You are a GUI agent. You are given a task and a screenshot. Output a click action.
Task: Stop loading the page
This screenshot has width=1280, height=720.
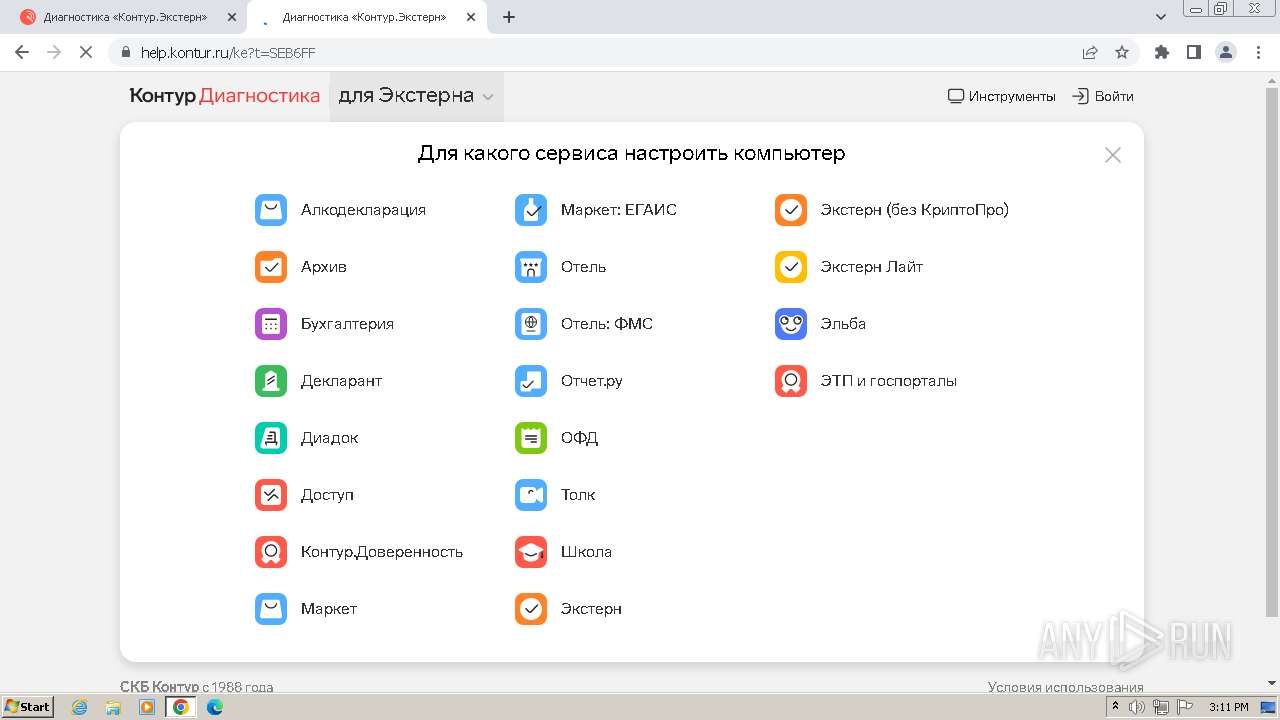[86, 52]
